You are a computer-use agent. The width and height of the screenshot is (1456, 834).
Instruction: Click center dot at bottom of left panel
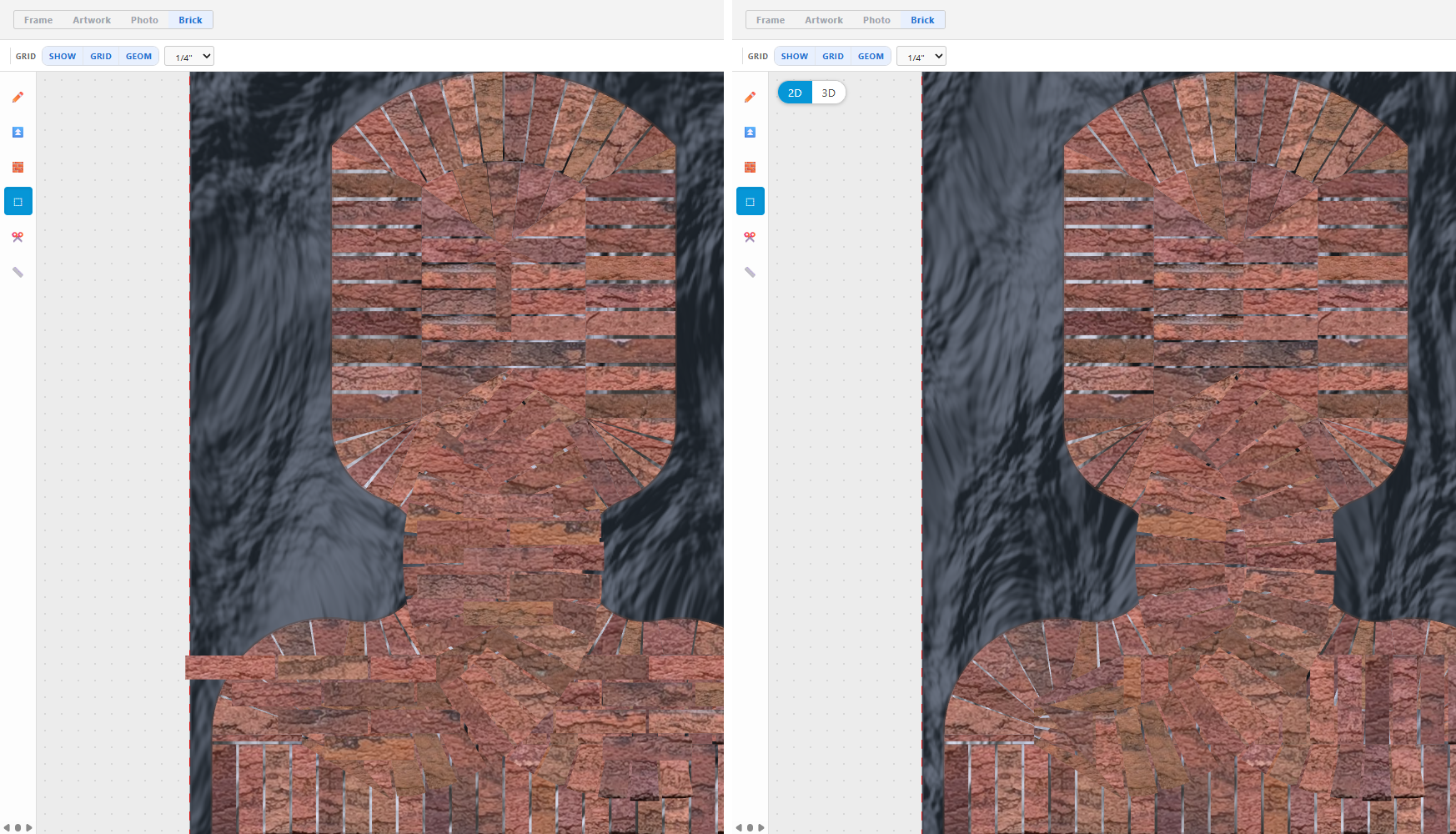coord(18,828)
